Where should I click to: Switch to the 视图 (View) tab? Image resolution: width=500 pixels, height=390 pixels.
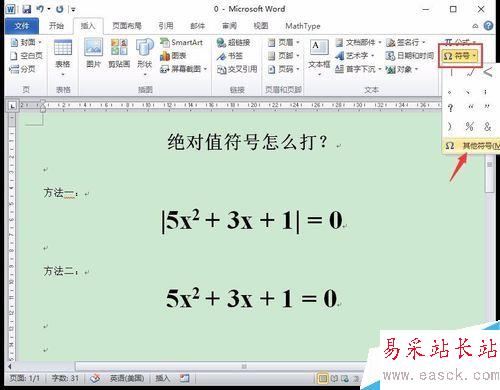coord(261,26)
